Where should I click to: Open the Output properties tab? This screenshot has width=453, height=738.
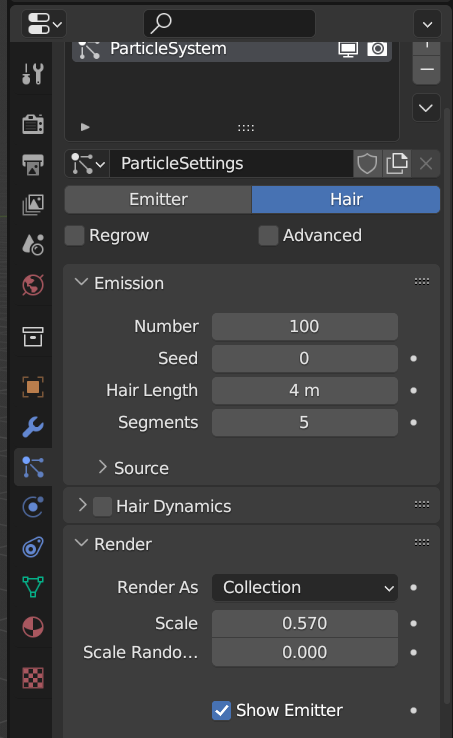coord(33,164)
